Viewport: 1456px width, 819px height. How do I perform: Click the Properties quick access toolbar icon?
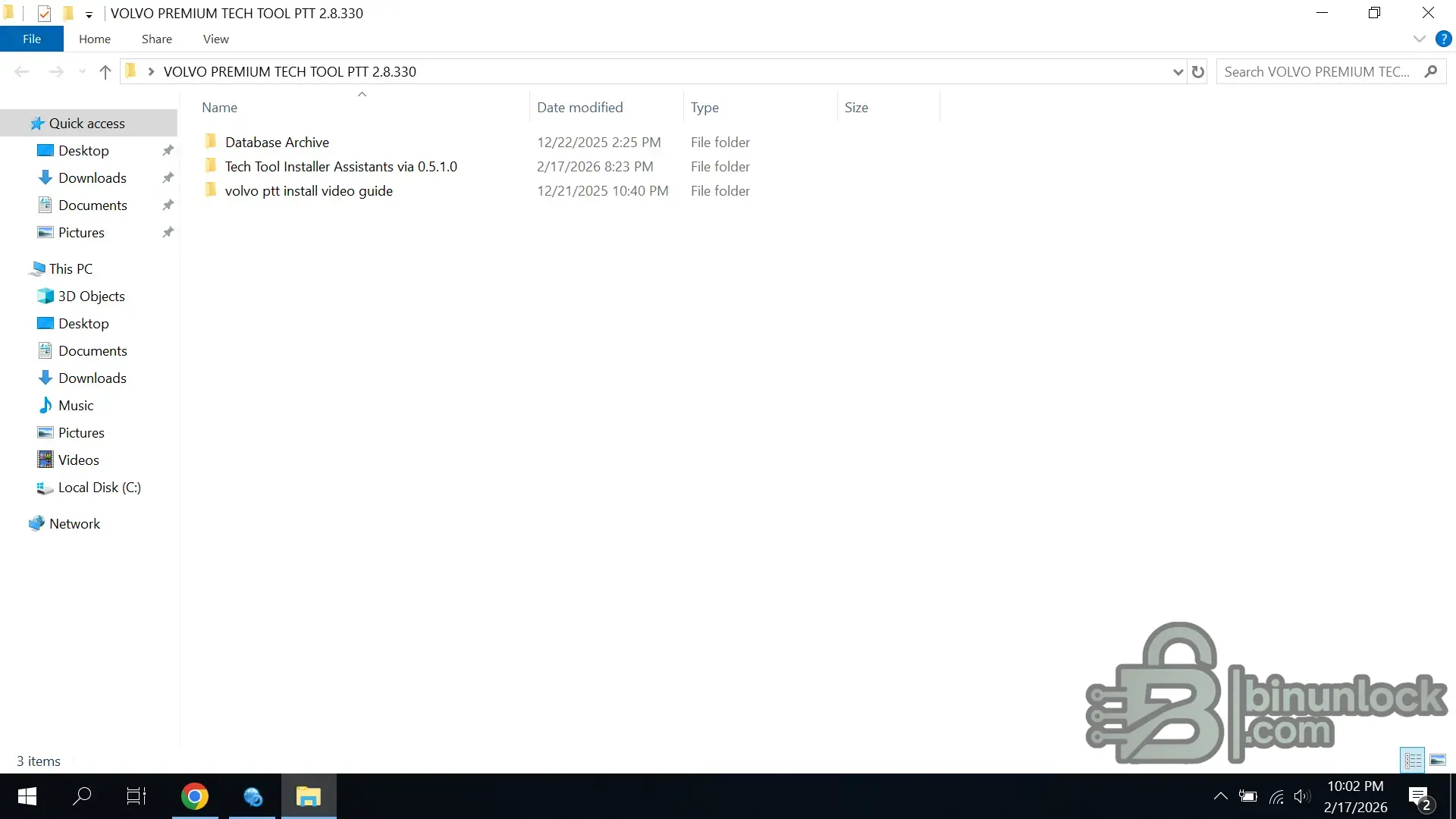tap(44, 13)
